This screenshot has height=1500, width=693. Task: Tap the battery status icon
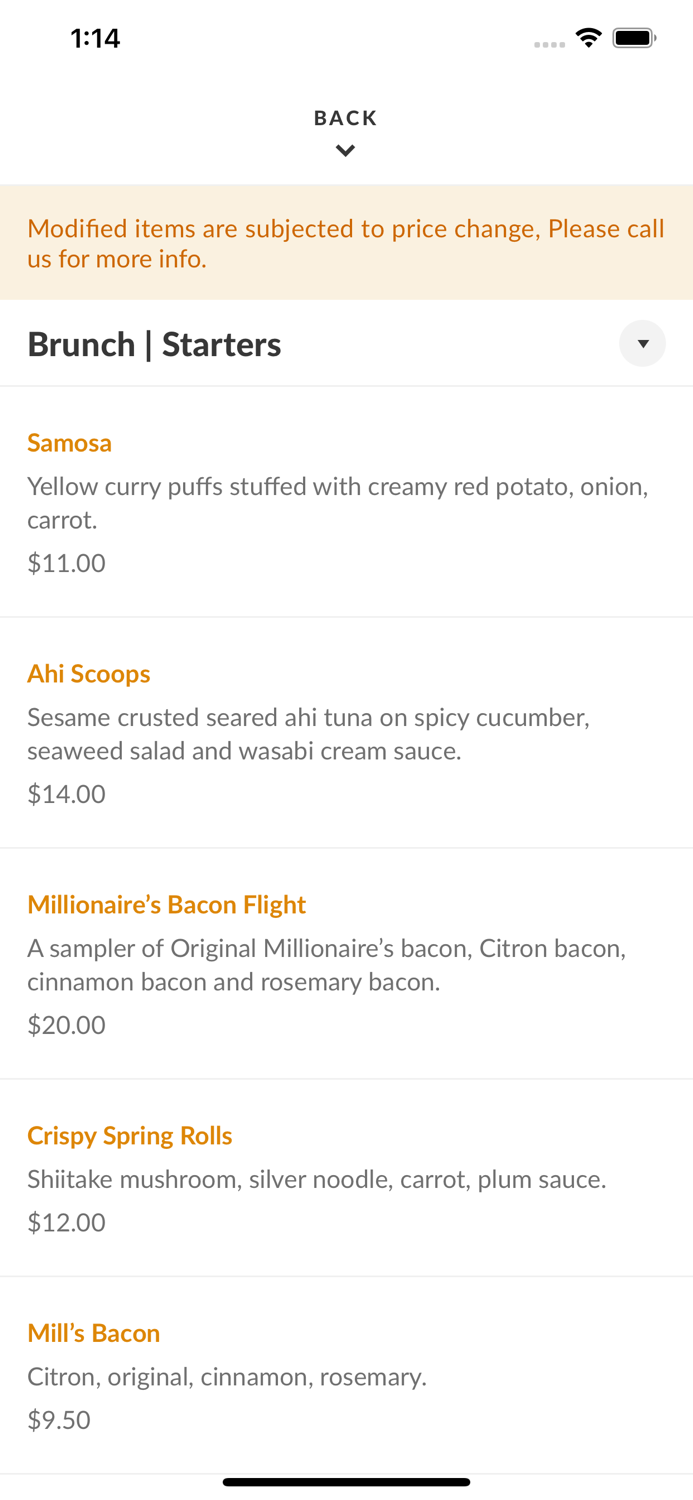(x=634, y=38)
